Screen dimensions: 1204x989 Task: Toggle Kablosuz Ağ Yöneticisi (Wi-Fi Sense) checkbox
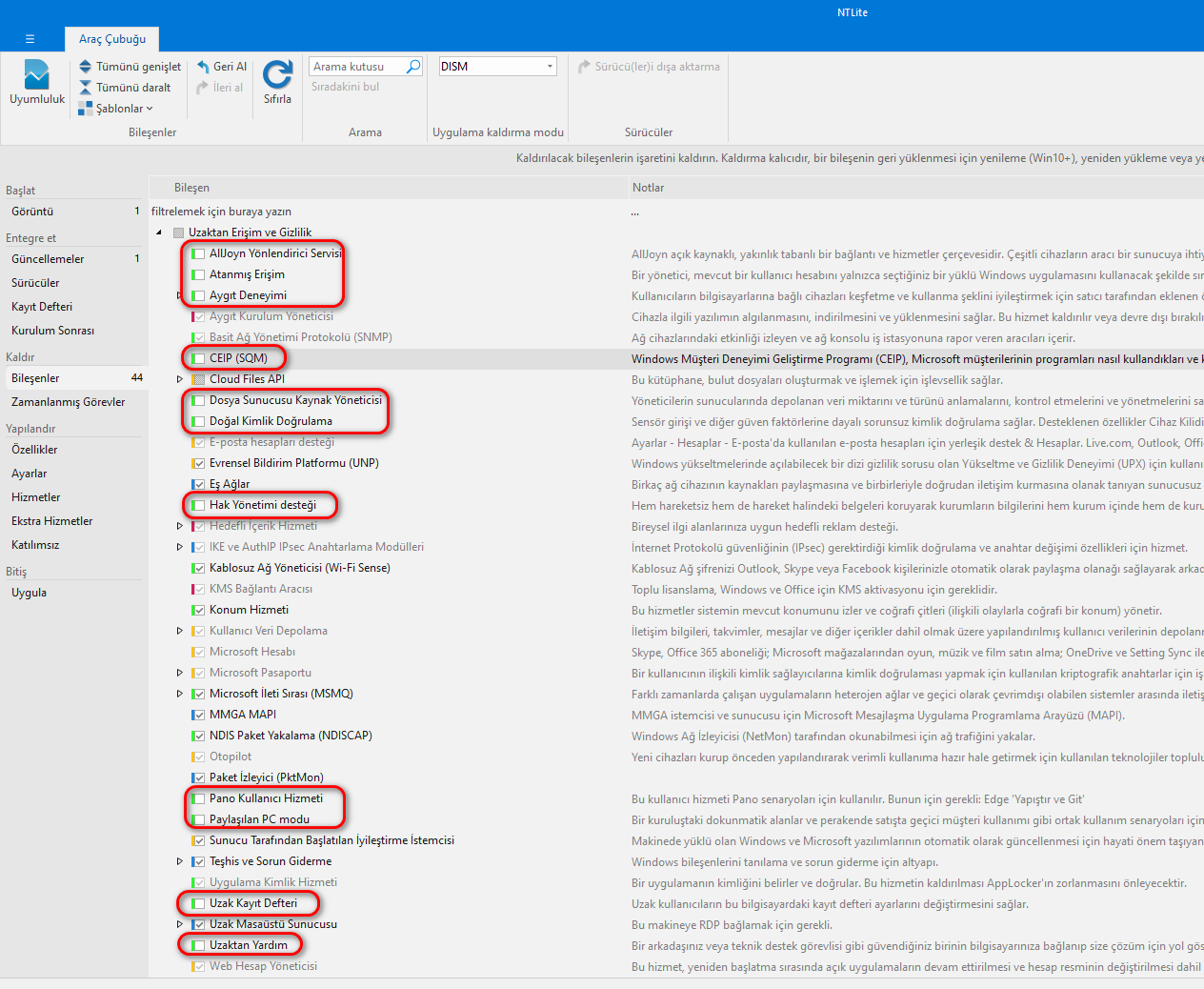(199, 568)
